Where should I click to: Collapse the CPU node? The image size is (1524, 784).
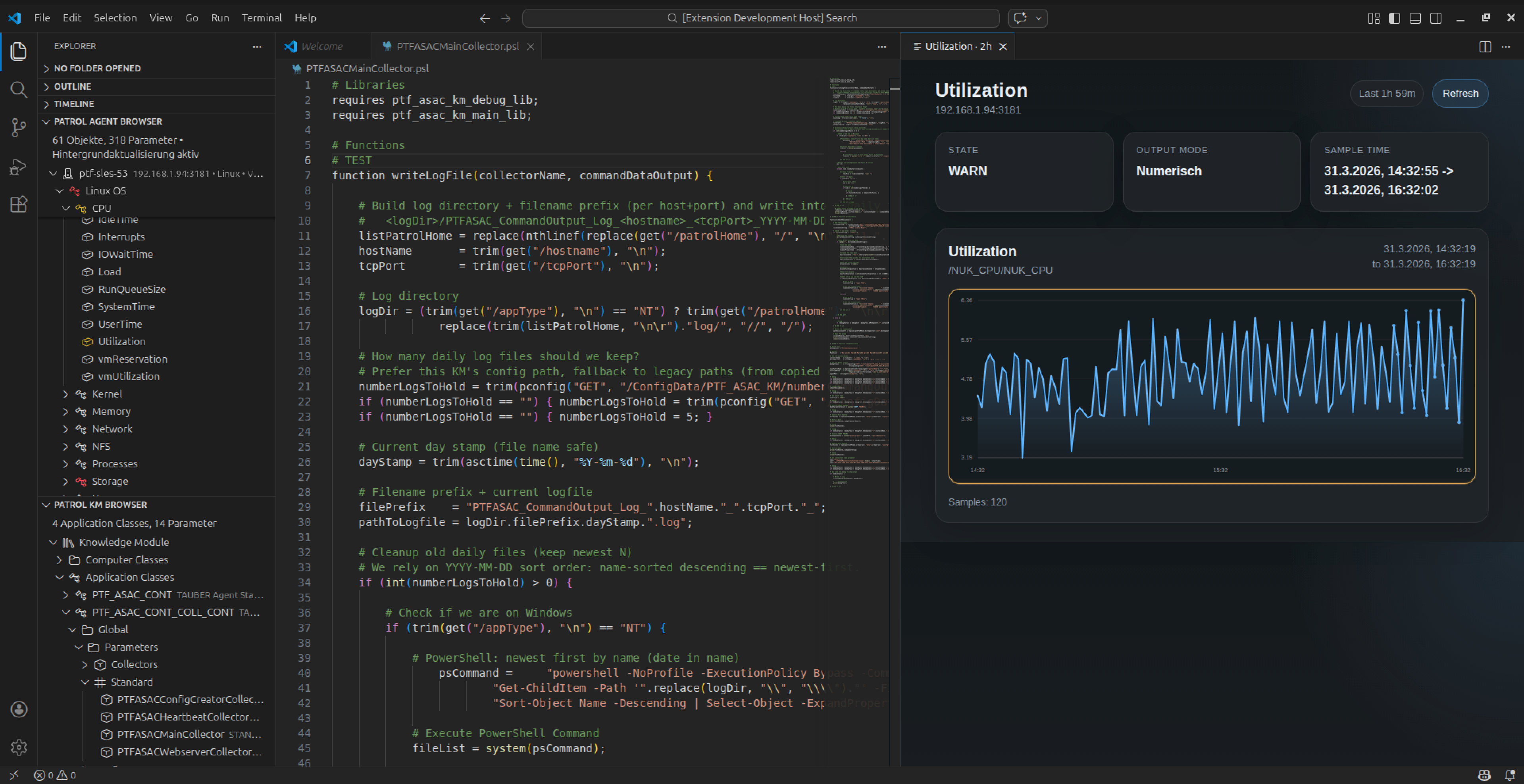tap(66, 208)
